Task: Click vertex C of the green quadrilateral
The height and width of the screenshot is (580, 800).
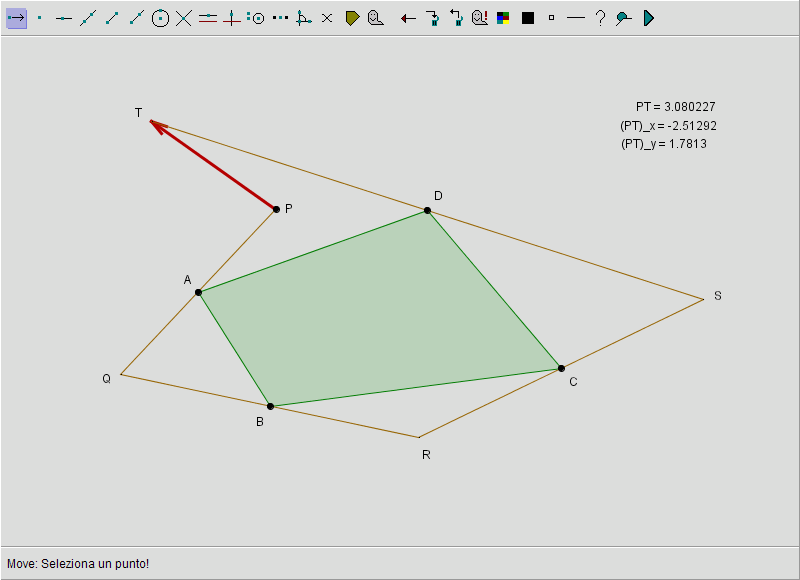Action: coord(561,368)
